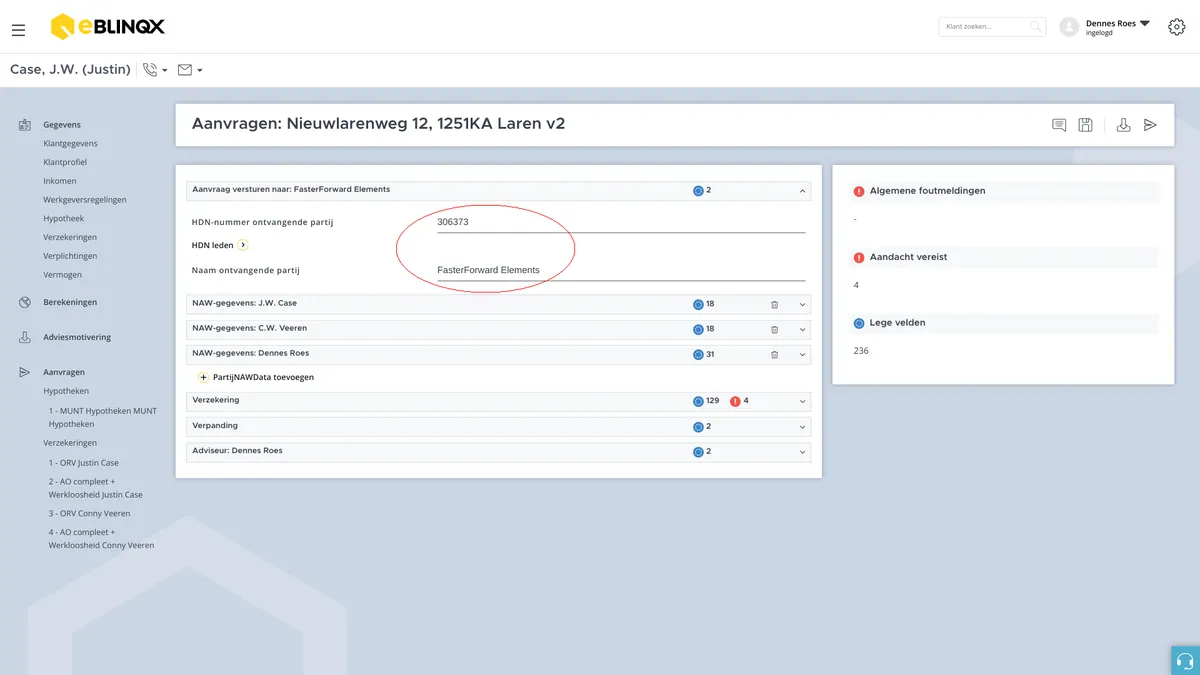Delete NAW-gegevens Dennes Roes with trash icon

(x=774, y=354)
